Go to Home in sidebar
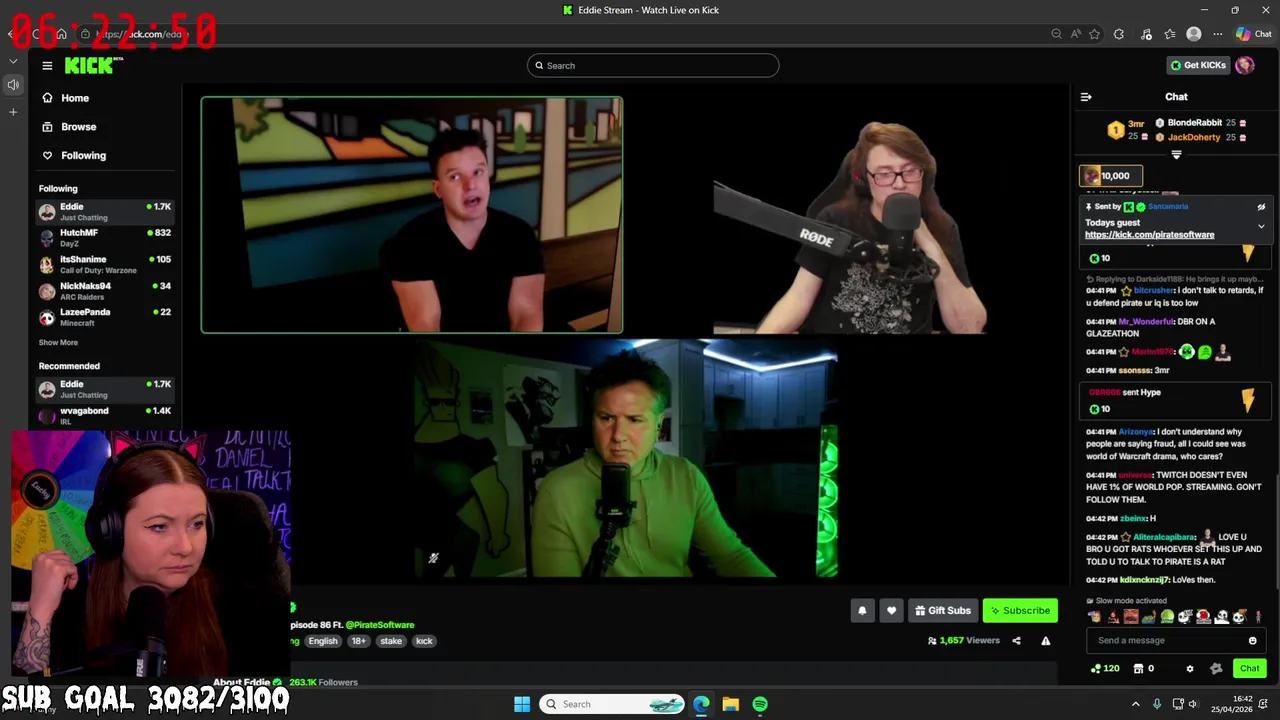This screenshot has width=1280, height=720. (75, 98)
